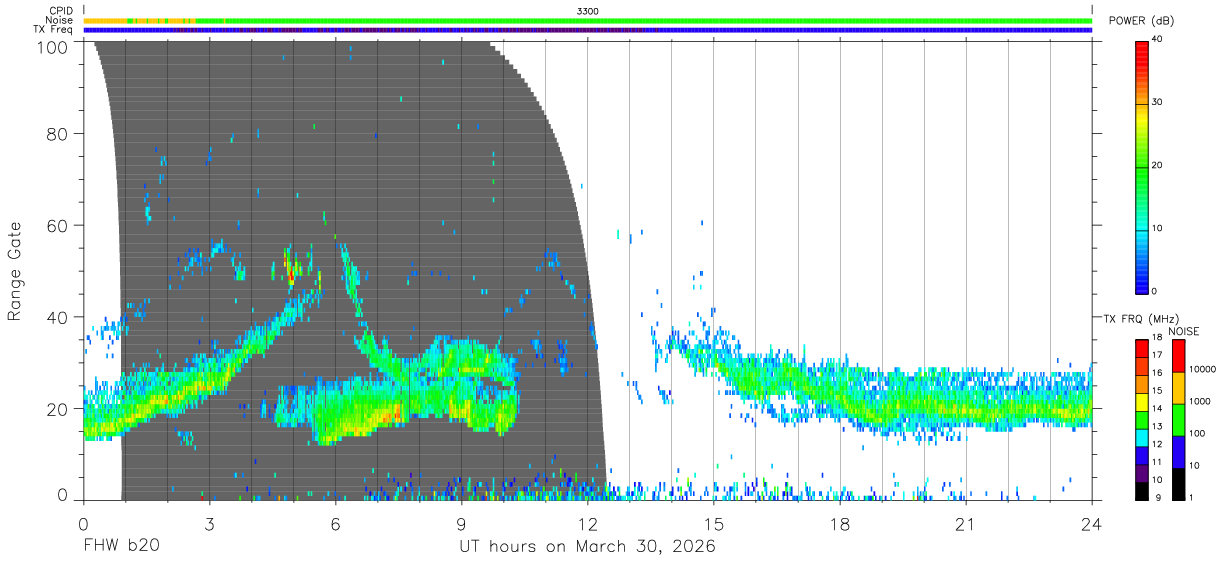Click the 24 tick on UT hours axis
The image size is (1228, 567).
point(1092,524)
